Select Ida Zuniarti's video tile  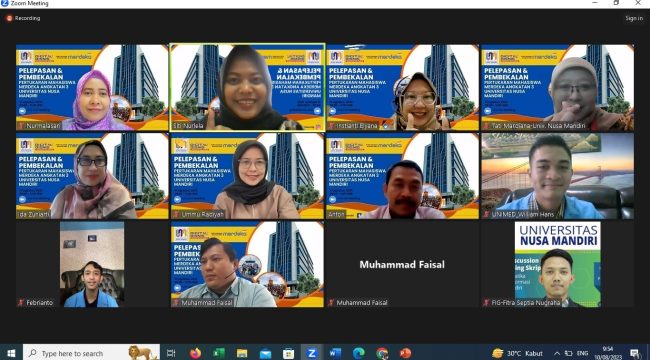92,176
